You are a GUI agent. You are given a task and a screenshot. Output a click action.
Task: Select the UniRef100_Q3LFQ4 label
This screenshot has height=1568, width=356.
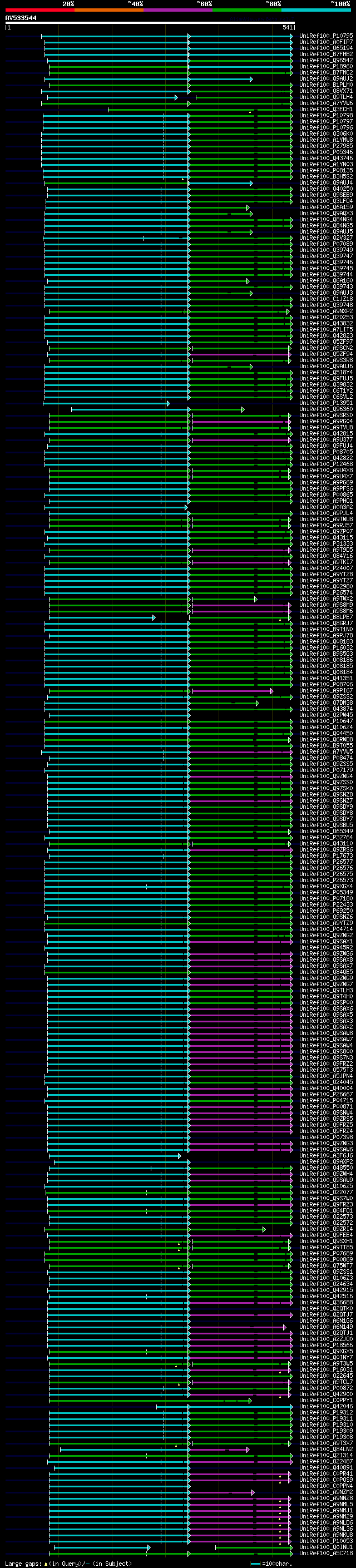[x=326, y=201]
